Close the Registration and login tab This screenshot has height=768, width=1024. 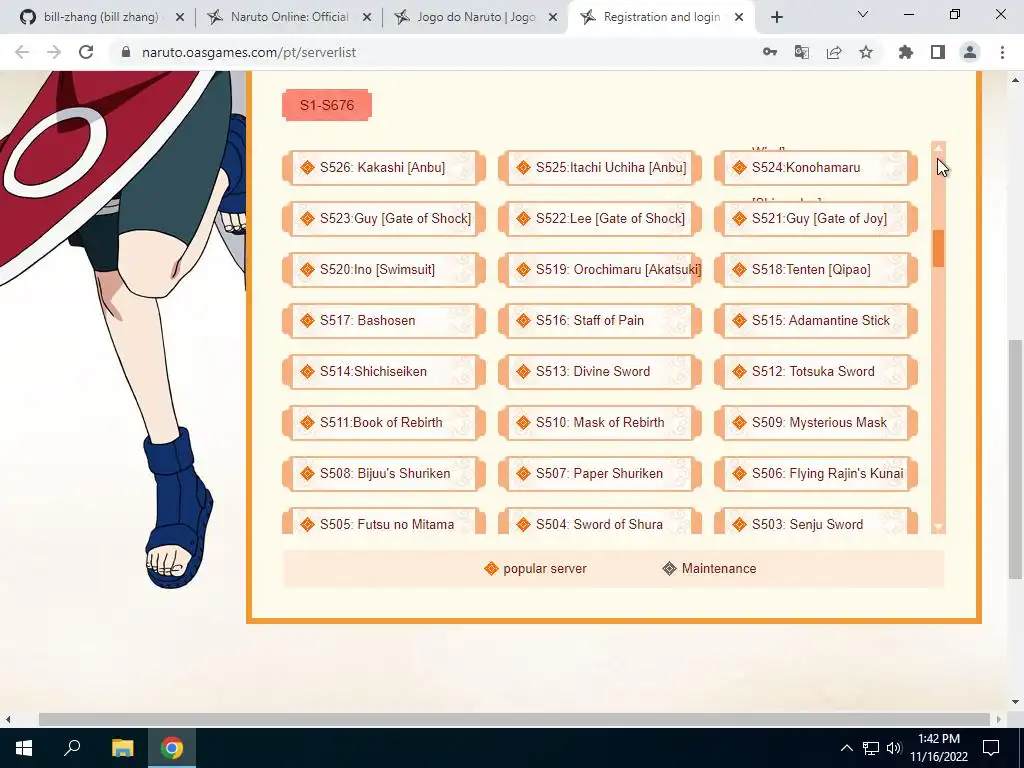(x=739, y=18)
